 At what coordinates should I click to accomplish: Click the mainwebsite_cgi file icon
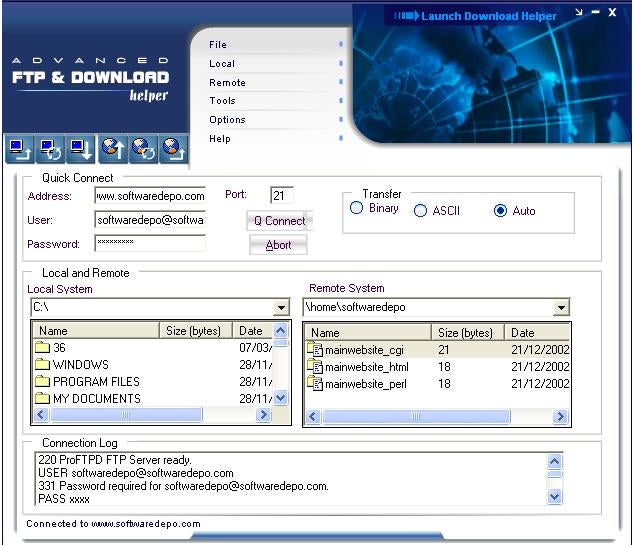tap(315, 350)
